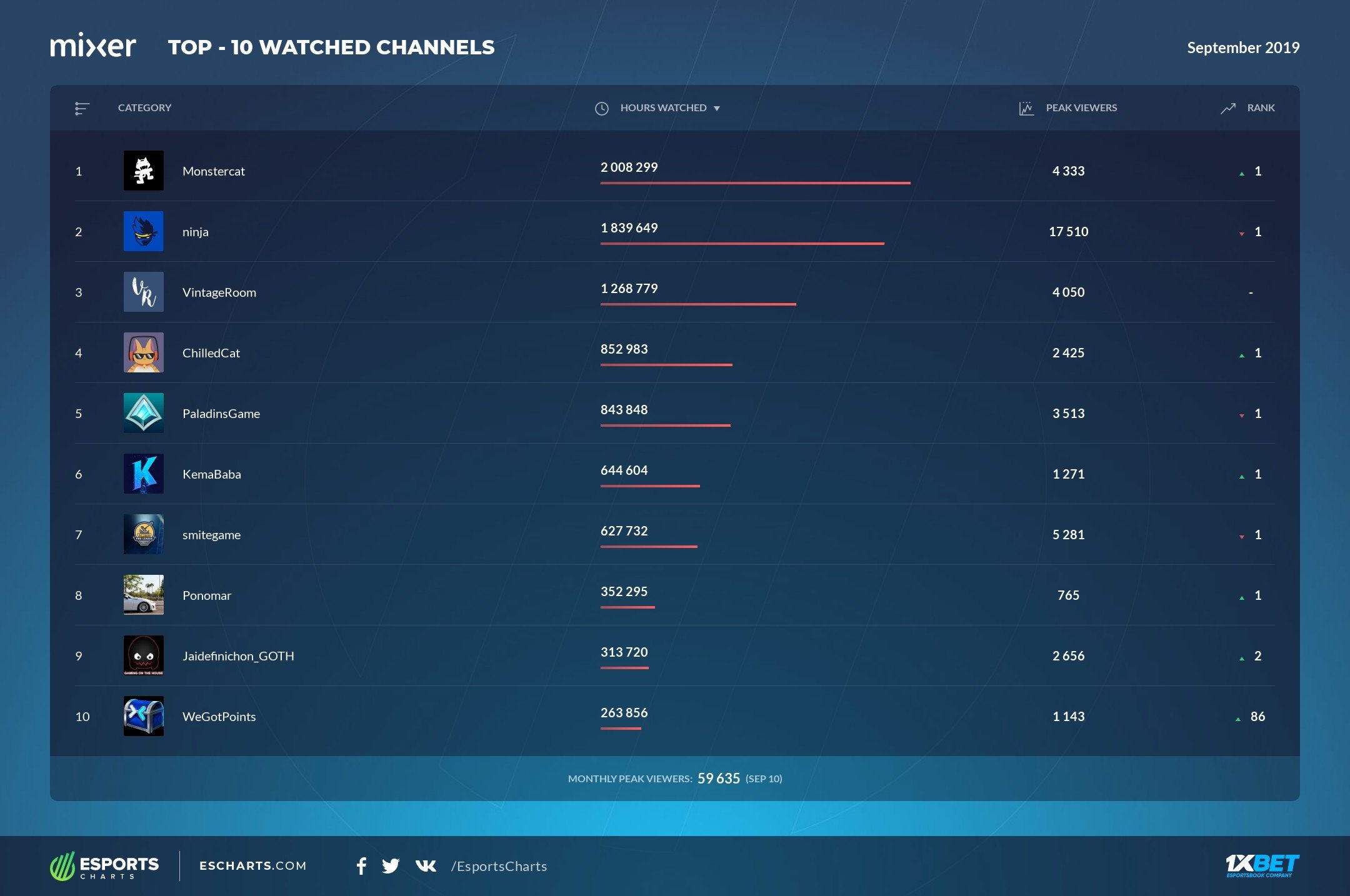Viewport: 1350px width, 896px height.
Task: Open the Facebook icon
Action: (361, 866)
